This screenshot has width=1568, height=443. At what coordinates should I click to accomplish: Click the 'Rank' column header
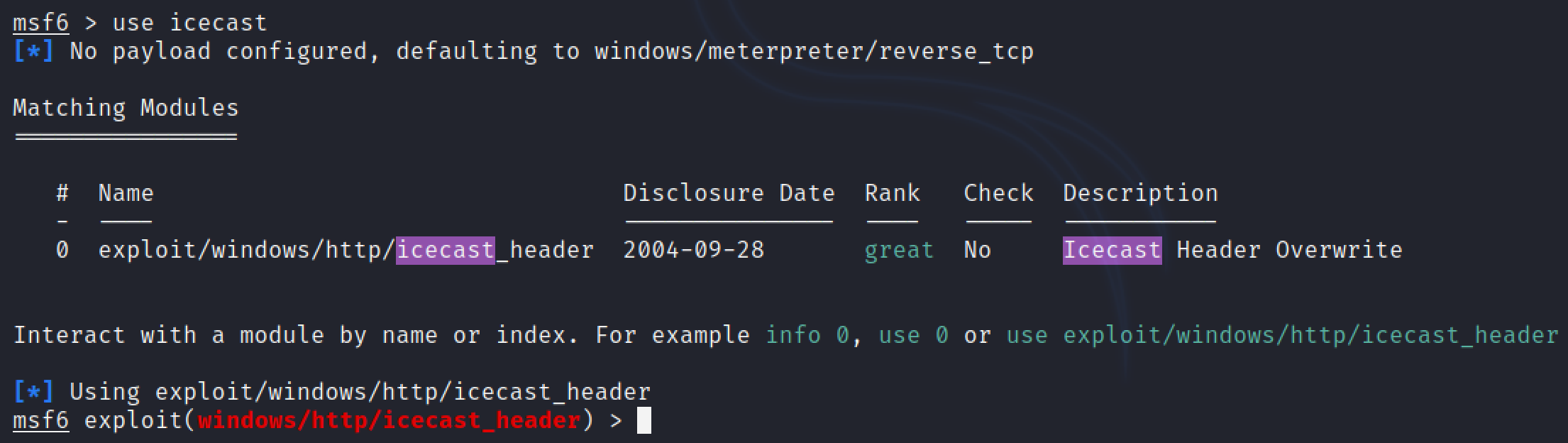[x=892, y=193]
